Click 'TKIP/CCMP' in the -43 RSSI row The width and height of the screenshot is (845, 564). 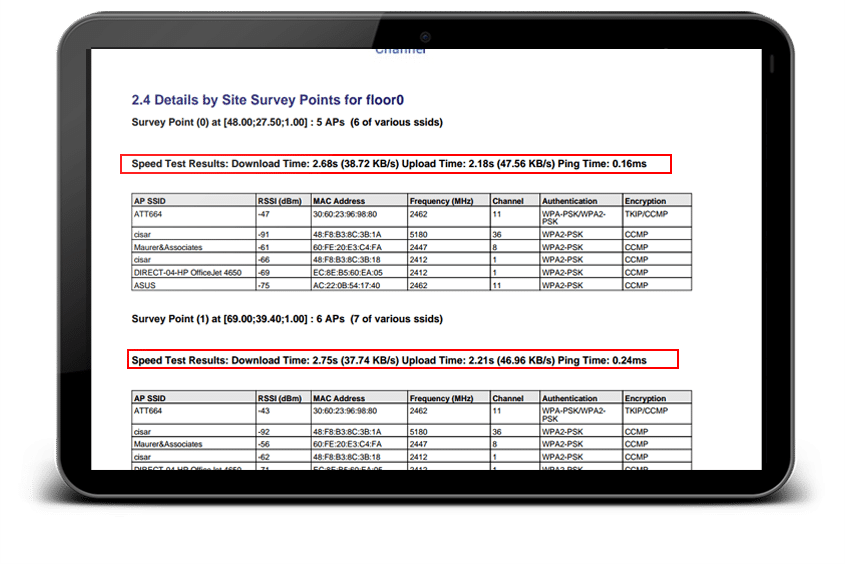click(x=646, y=411)
